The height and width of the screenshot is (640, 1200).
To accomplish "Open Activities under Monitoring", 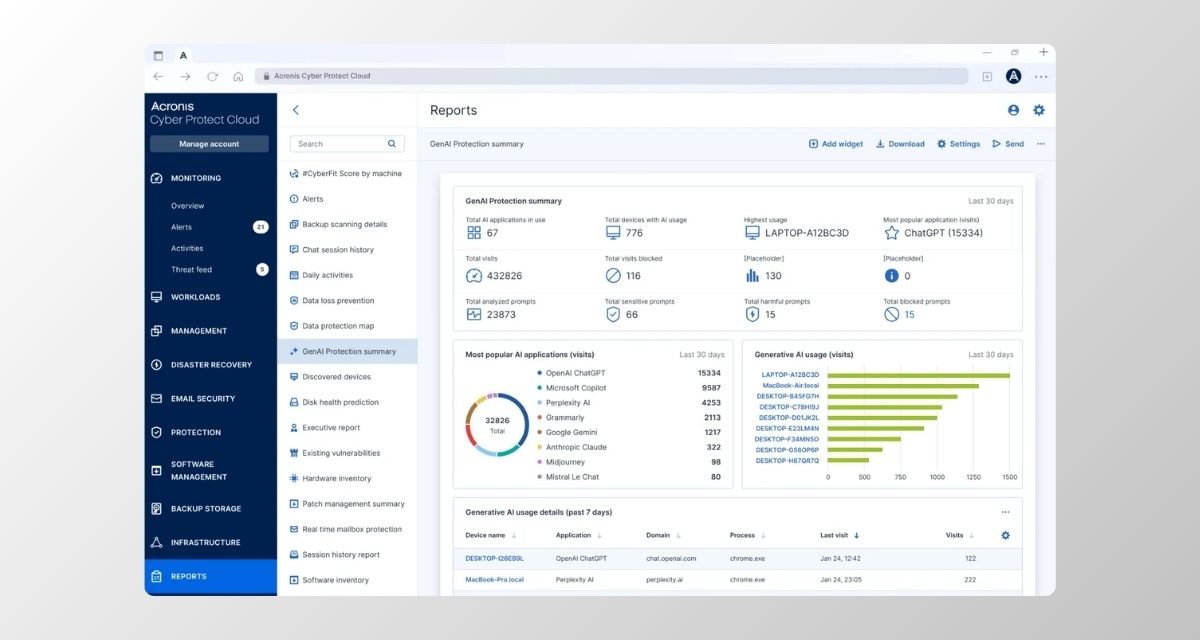I will coord(187,248).
